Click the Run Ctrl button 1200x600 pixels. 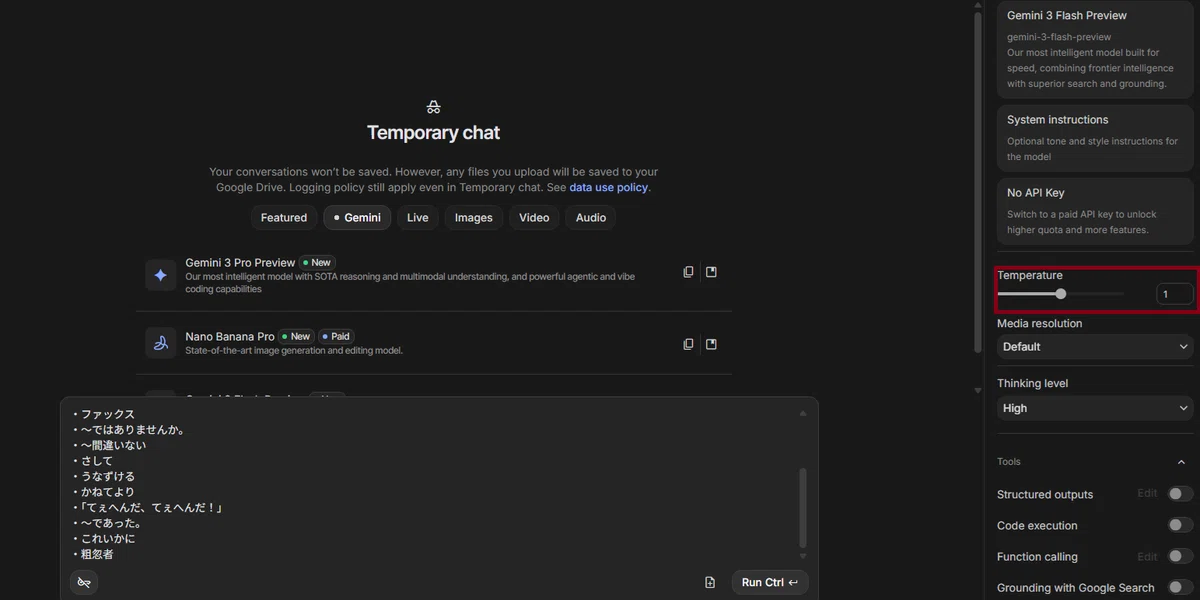[770, 582]
